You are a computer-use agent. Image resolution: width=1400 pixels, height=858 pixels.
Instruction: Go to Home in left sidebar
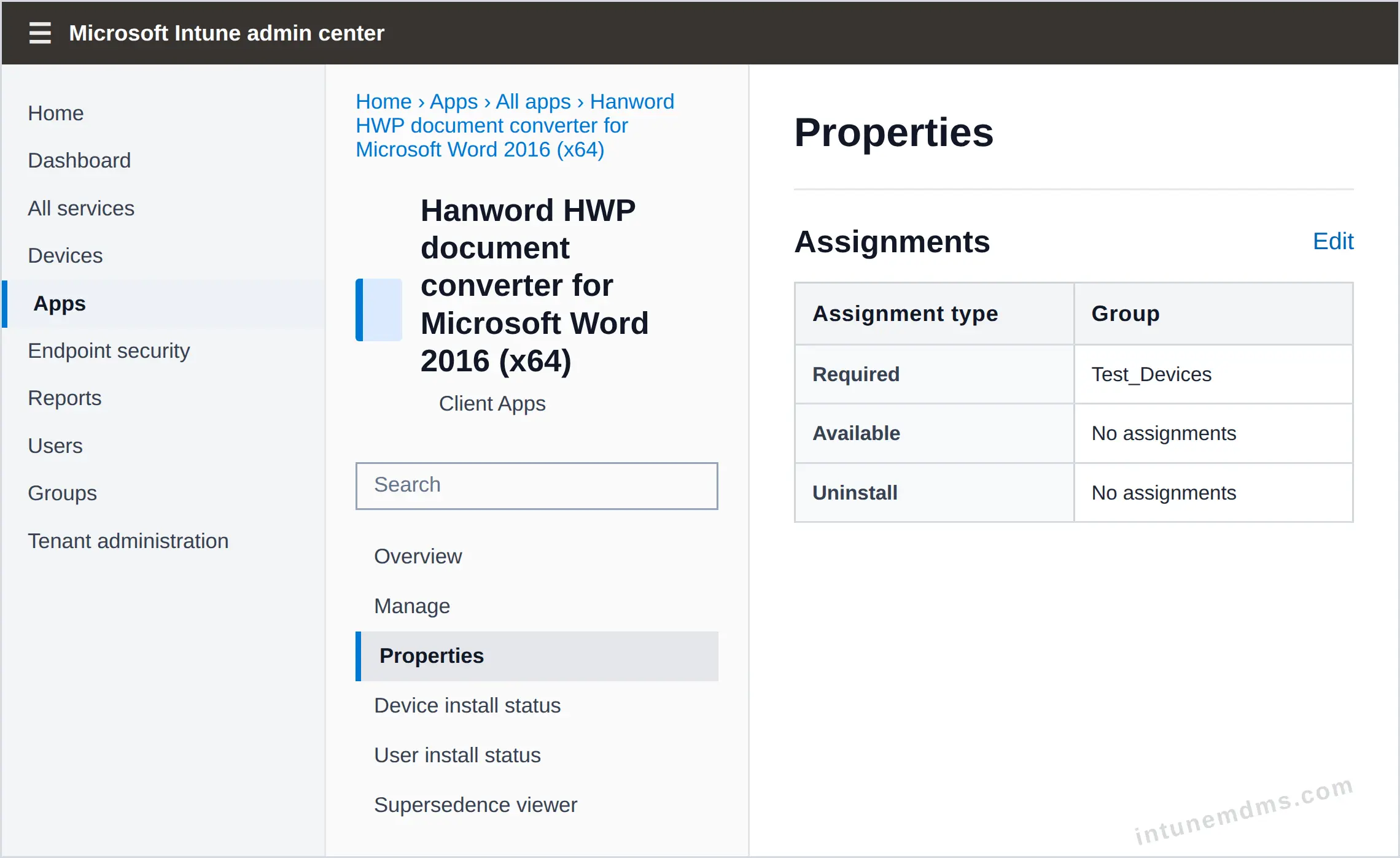pyautogui.click(x=56, y=113)
